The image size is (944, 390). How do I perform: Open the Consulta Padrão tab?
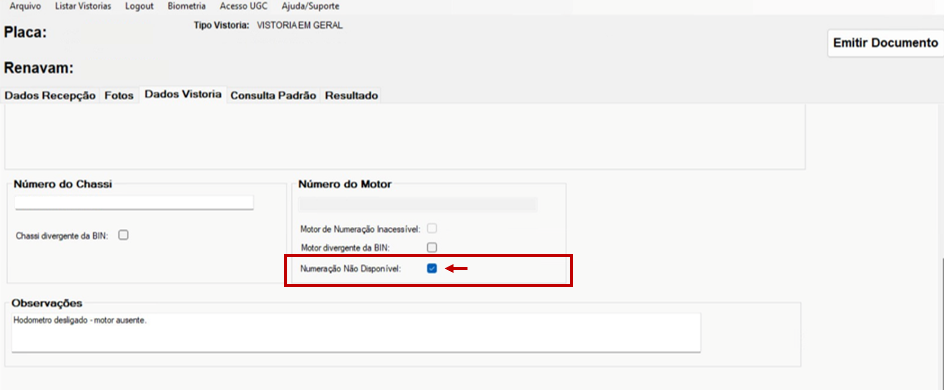point(273,96)
